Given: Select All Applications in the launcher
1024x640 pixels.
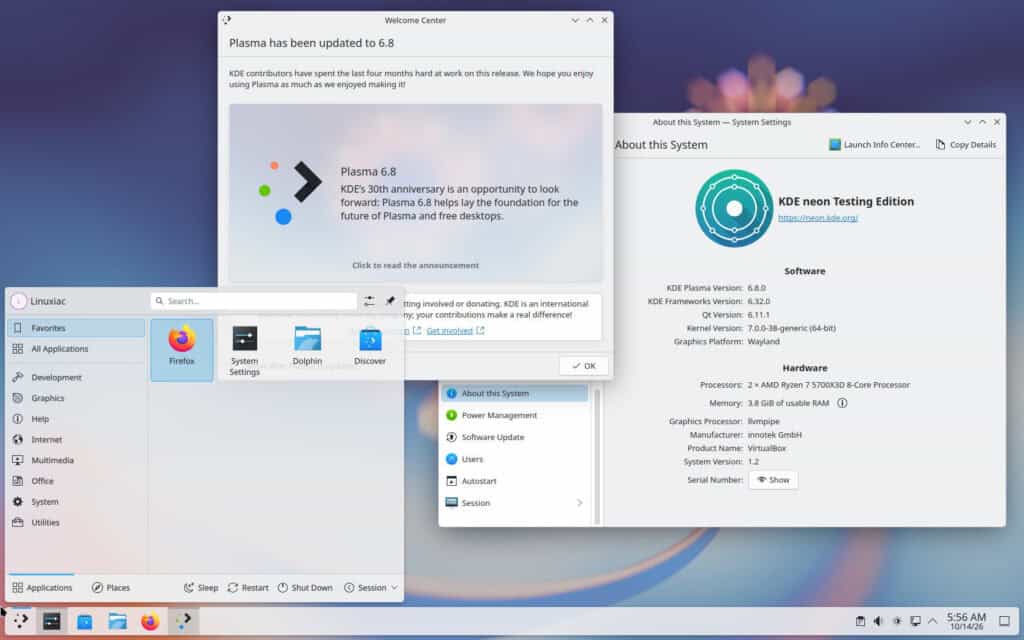Looking at the screenshot, I should (76, 349).
